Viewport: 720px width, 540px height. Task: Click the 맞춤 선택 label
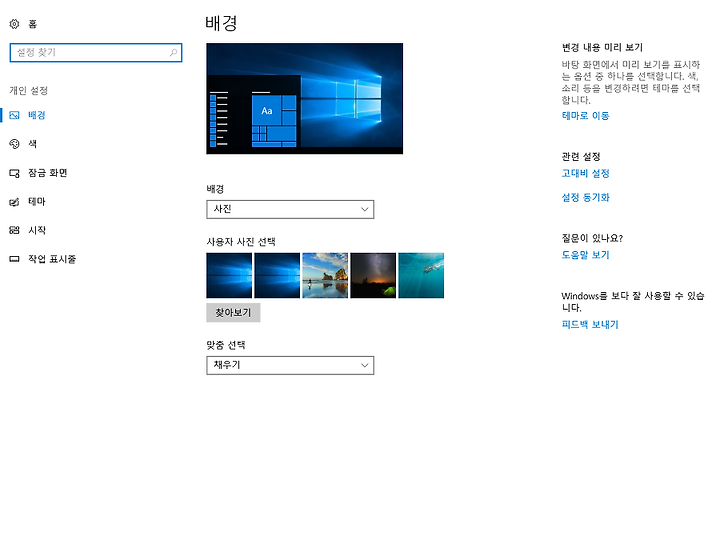[x=226, y=345]
